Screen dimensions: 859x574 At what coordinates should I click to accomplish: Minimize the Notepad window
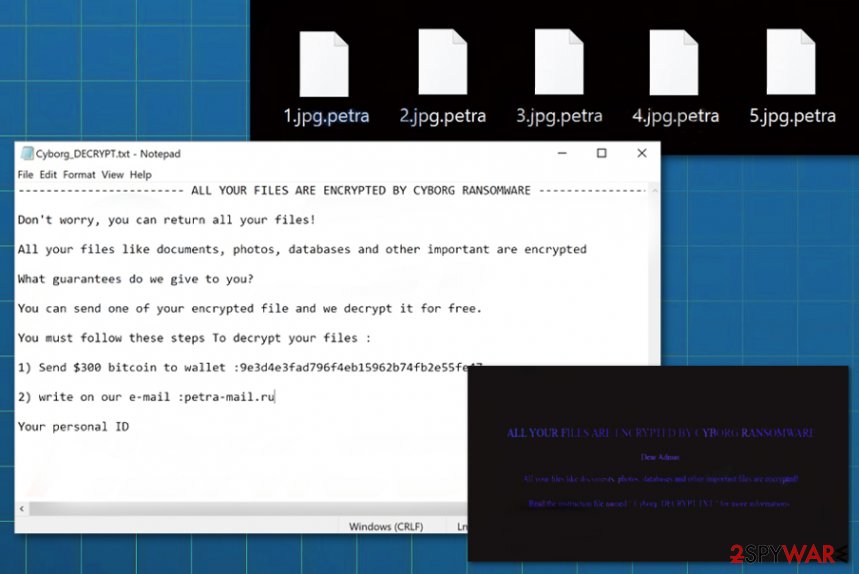562,153
